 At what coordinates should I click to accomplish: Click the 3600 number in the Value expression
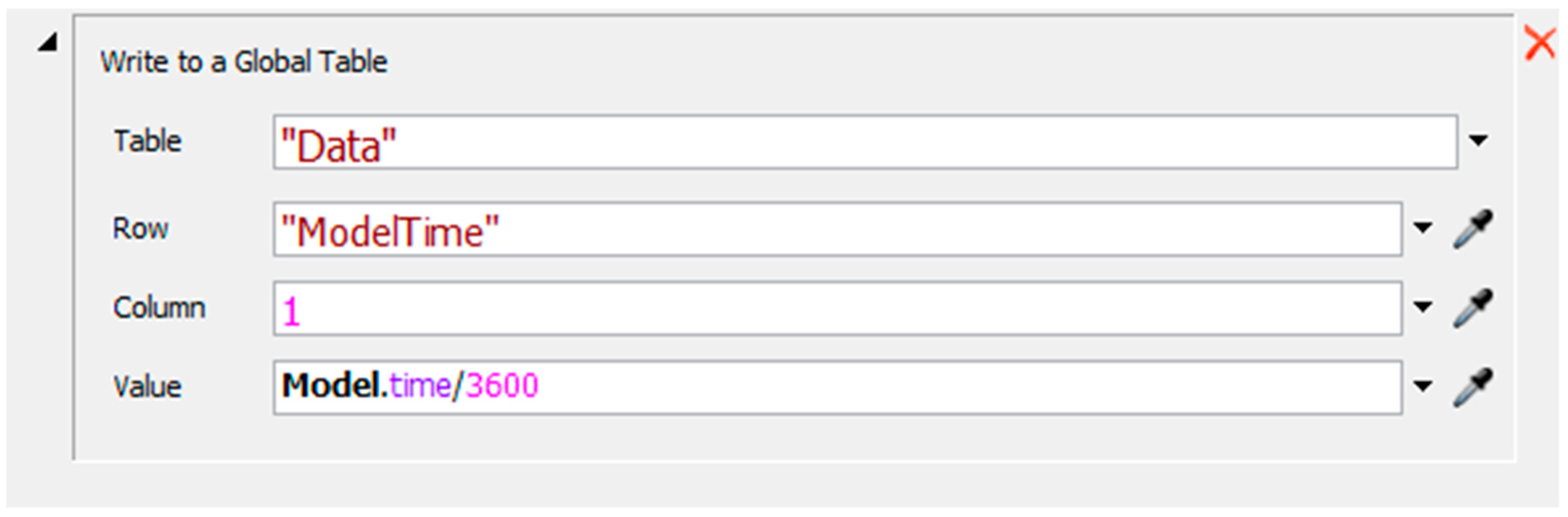point(502,386)
